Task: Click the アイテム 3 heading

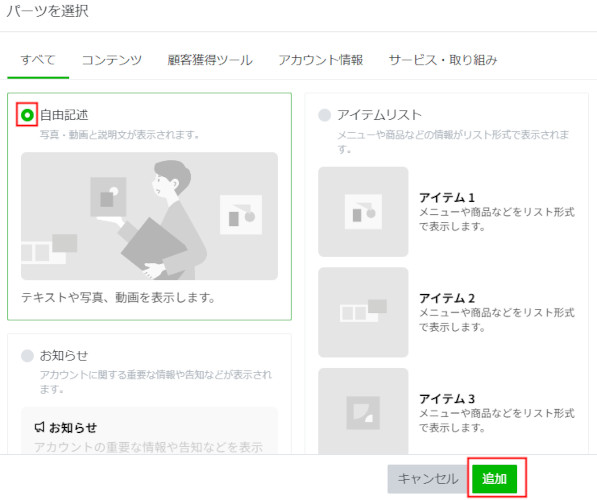Action: click(x=447, y=398)
